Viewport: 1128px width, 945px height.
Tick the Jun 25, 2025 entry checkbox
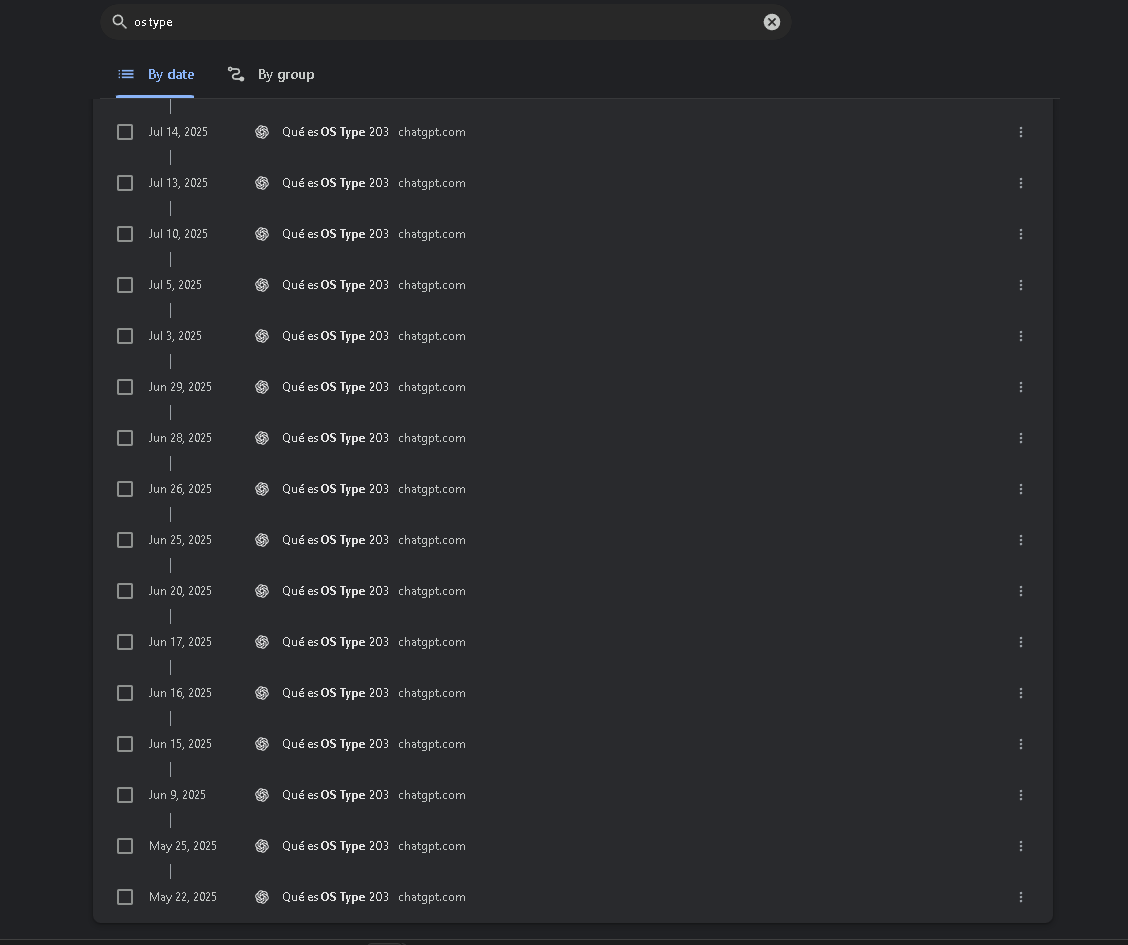[125, 540]
